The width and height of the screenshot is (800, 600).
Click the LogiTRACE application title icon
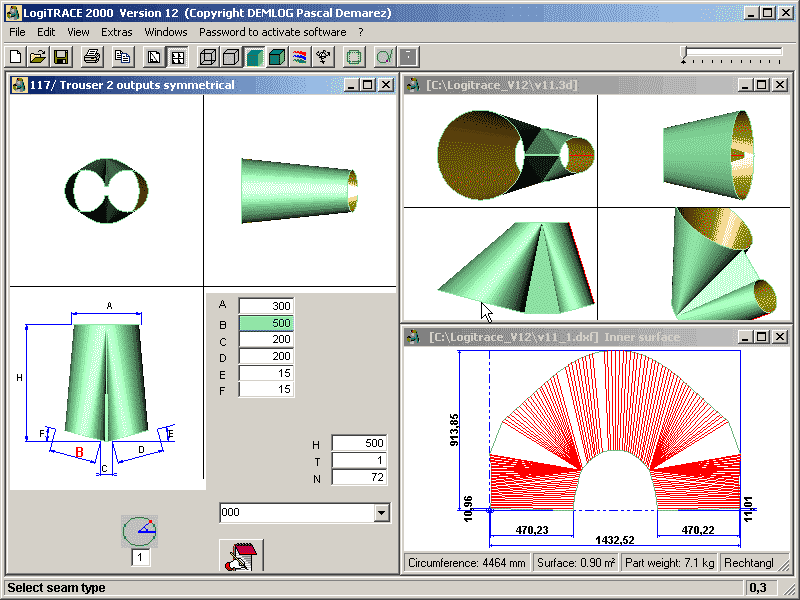tap(14, 13)
